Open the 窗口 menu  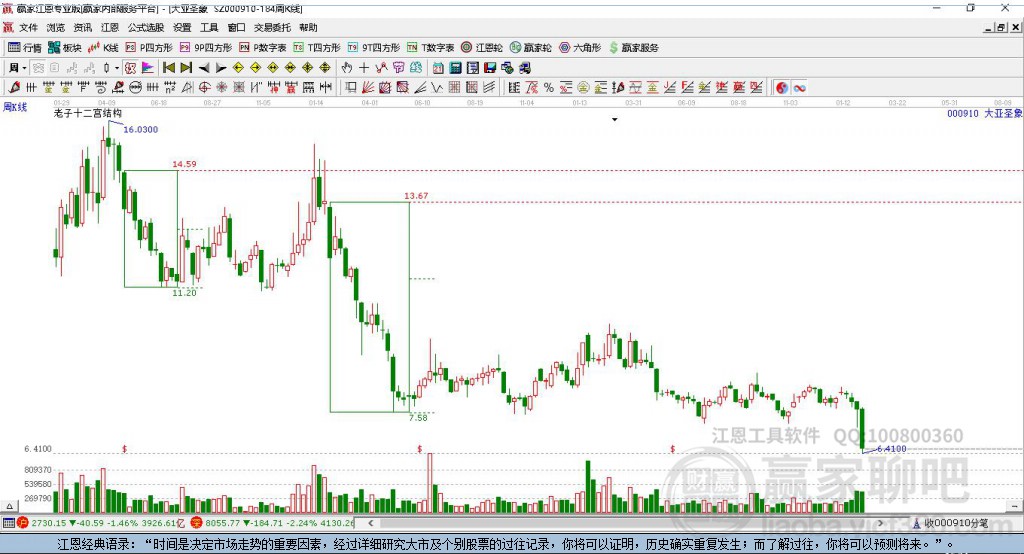[236, 27]
